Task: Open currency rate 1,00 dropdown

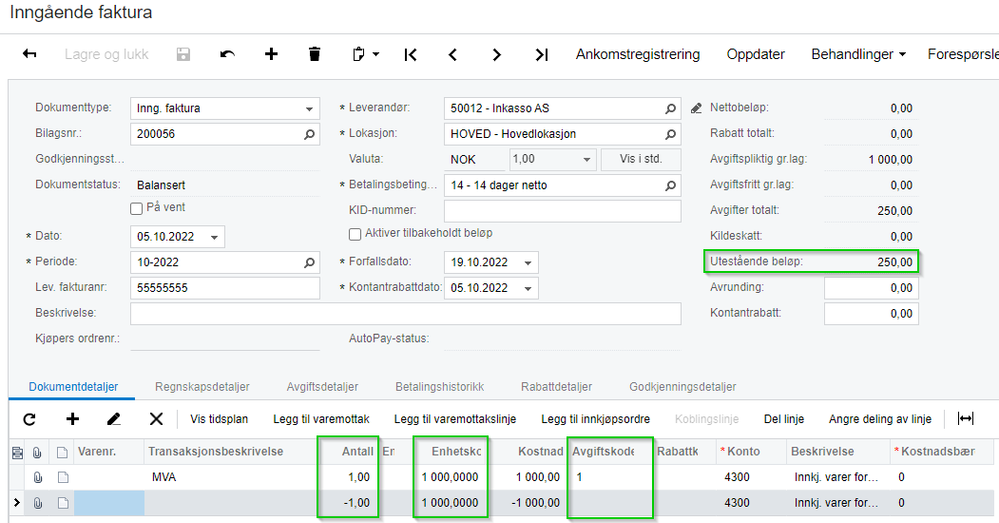Action: [x=587, y=160]
